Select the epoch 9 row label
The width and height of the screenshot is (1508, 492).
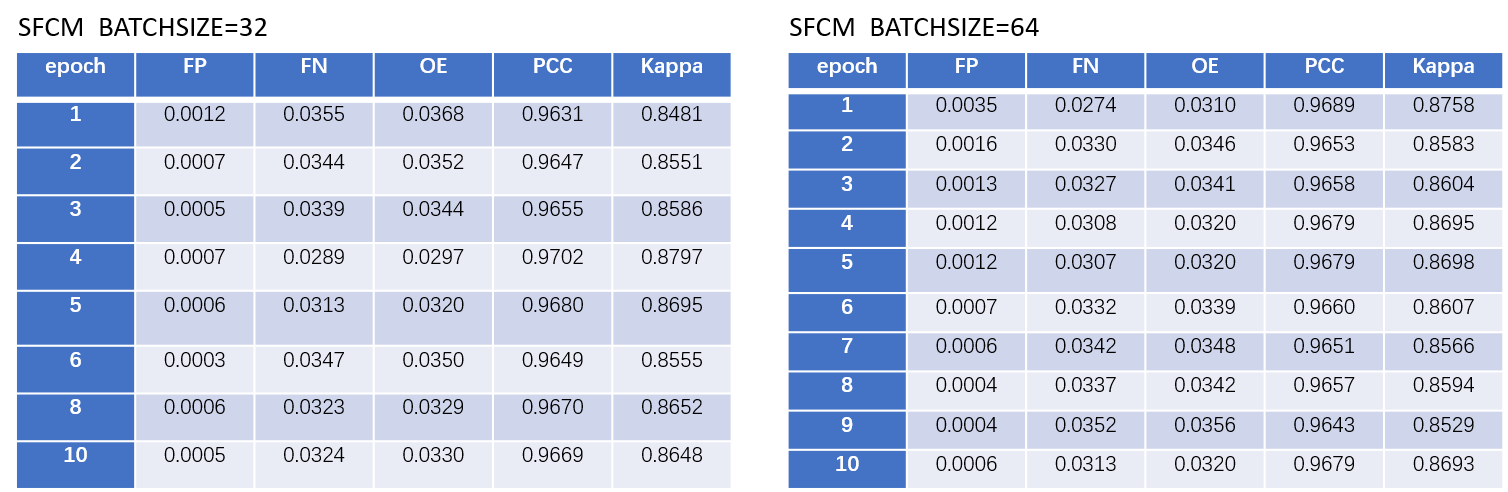[x=847, y=426]
